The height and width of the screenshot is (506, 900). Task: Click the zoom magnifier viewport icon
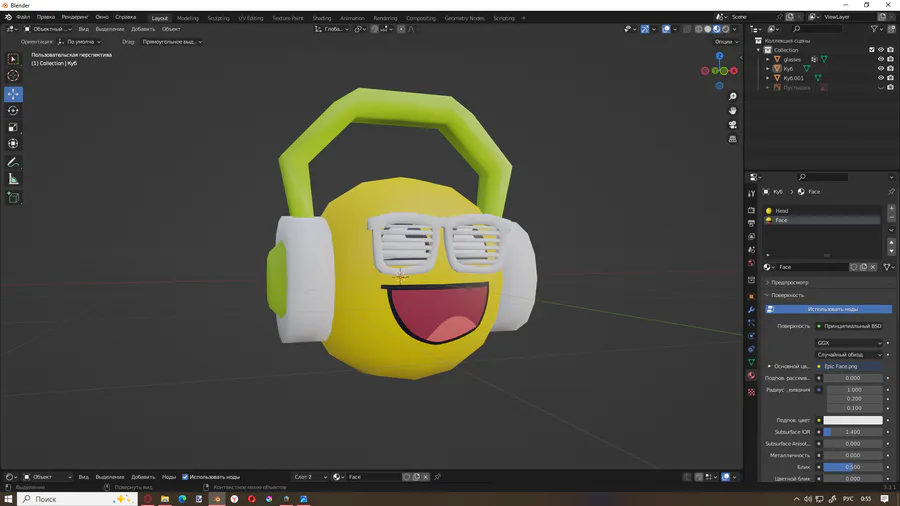point(733,97)
